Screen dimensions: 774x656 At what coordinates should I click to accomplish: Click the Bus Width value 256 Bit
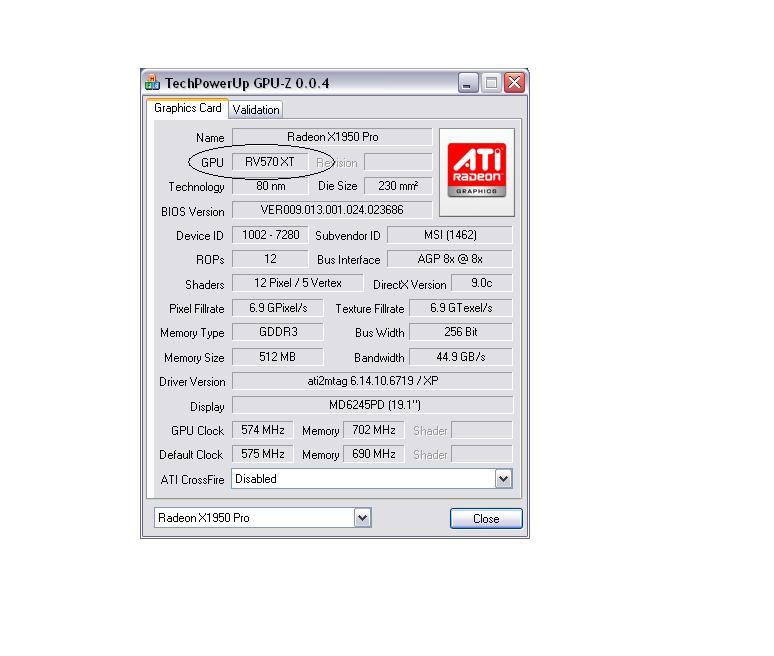[x=461, y=332]
